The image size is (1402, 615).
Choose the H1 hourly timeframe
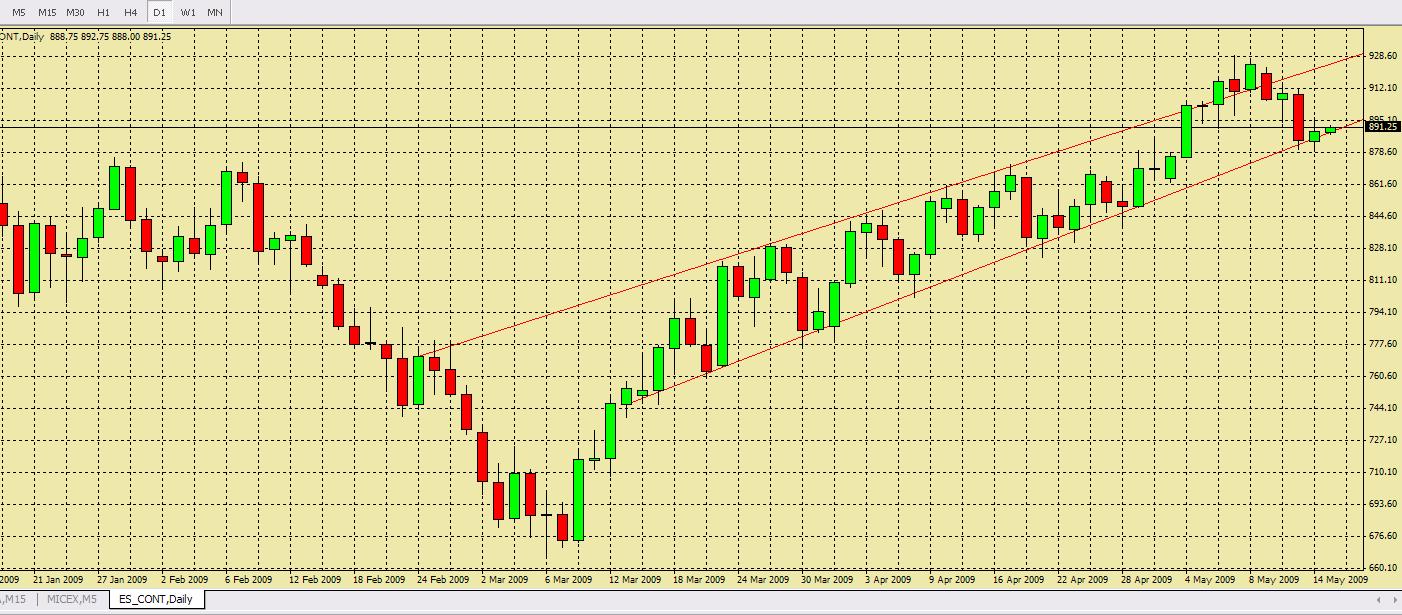(104, 12)
